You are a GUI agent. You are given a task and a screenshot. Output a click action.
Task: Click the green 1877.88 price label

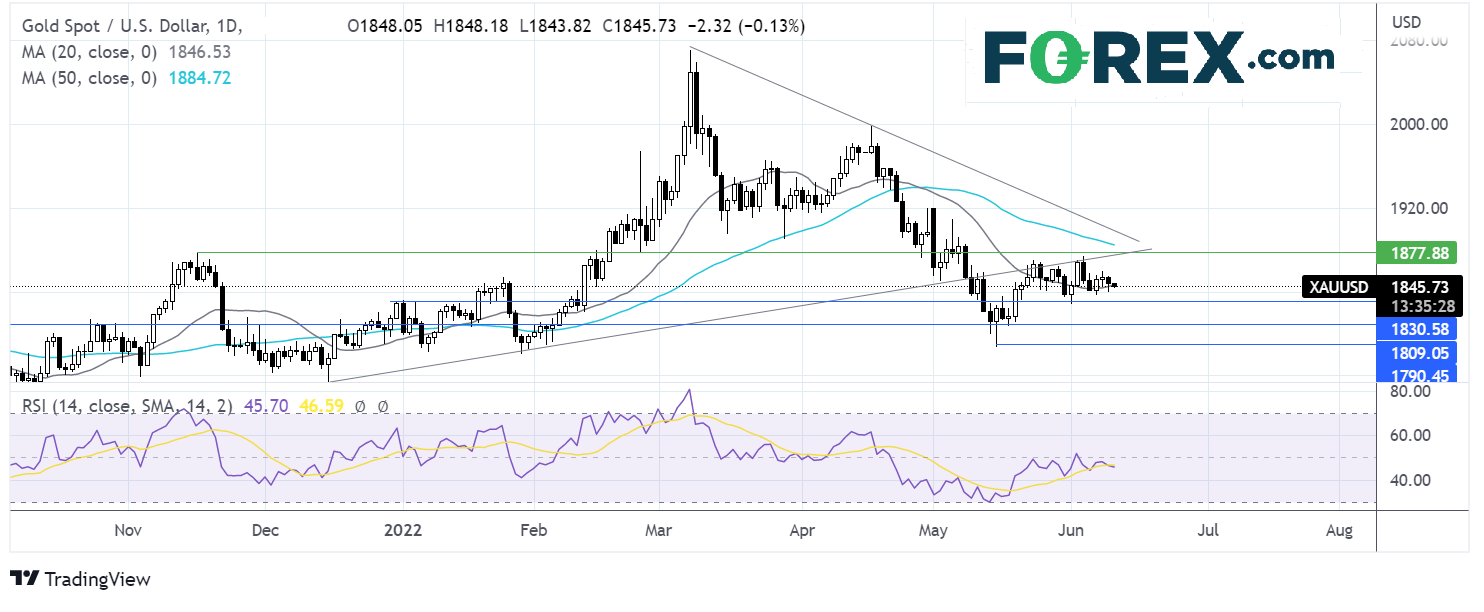(1417, 253)
